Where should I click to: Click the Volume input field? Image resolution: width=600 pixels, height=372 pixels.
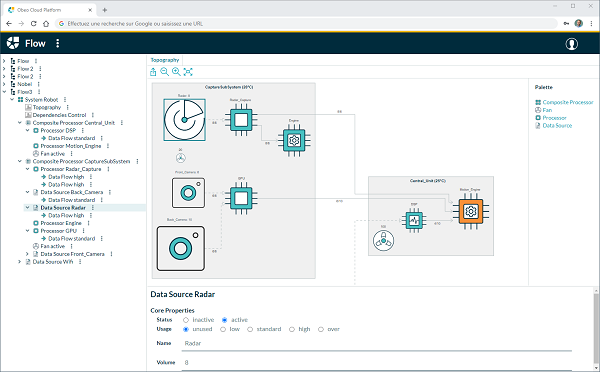pyautogui.click(x=377, y=363)
